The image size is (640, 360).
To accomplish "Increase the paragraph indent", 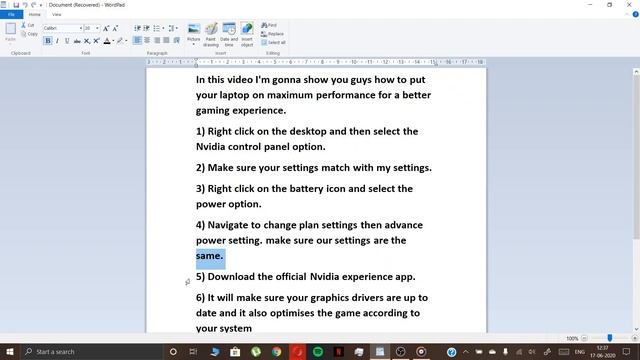I will tap(147, 28).
